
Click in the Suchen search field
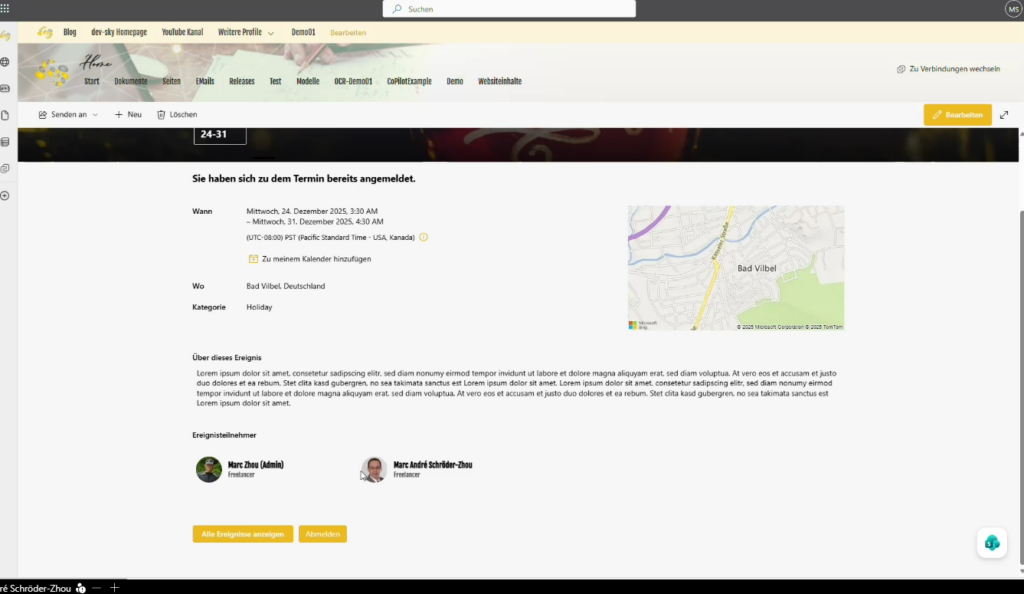[x=509, y=9]
